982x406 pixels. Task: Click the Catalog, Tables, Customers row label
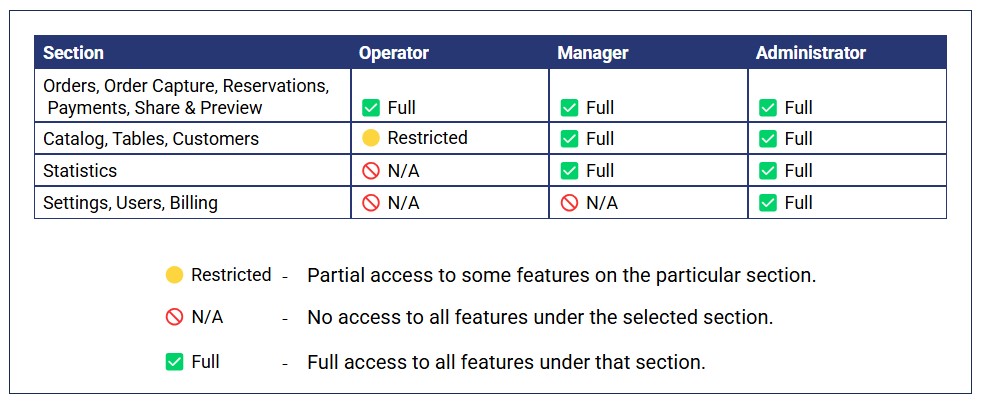151,139
